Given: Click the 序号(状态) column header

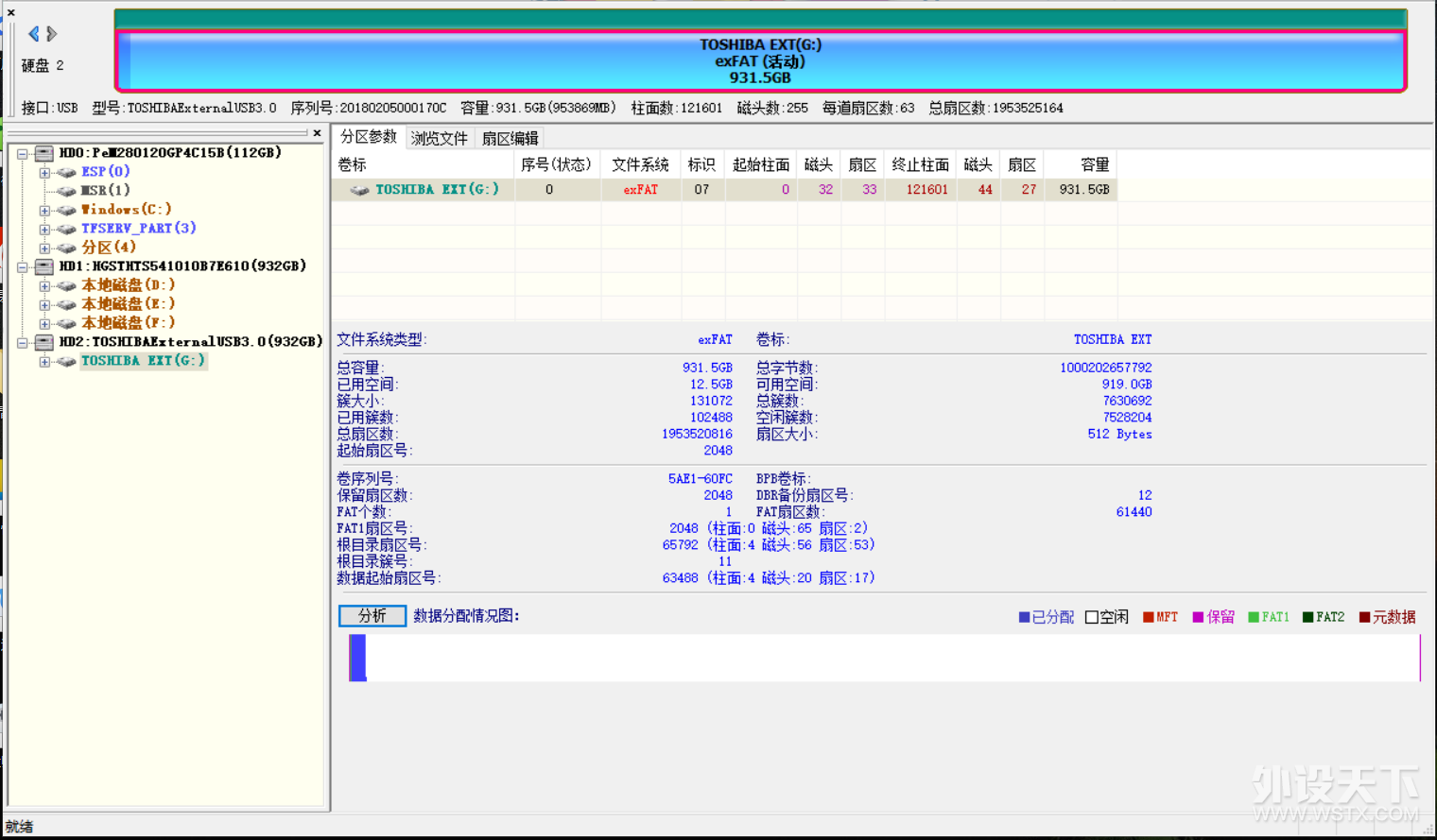Looking at the screenshot, I should pos(558,164).
